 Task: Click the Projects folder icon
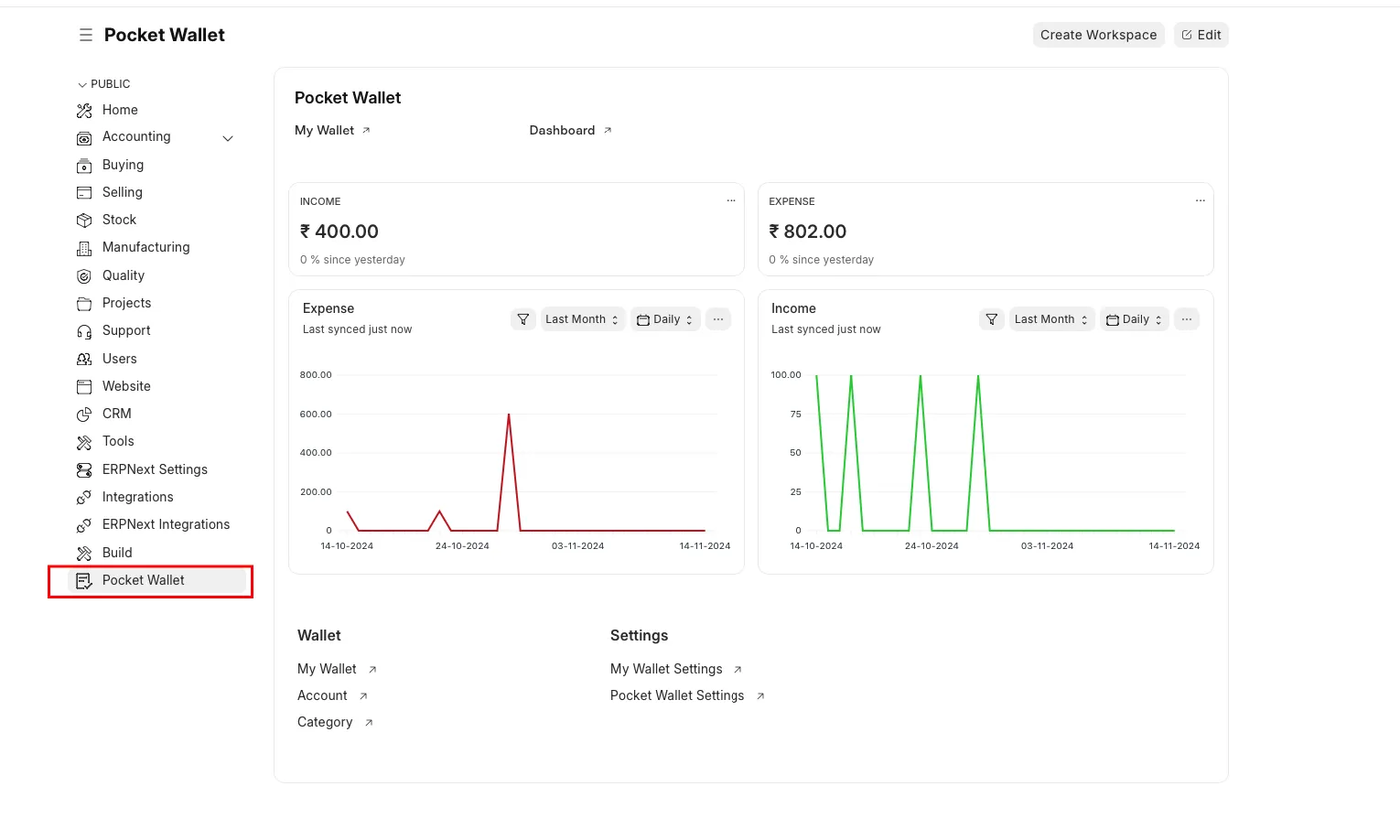(84, 304)
